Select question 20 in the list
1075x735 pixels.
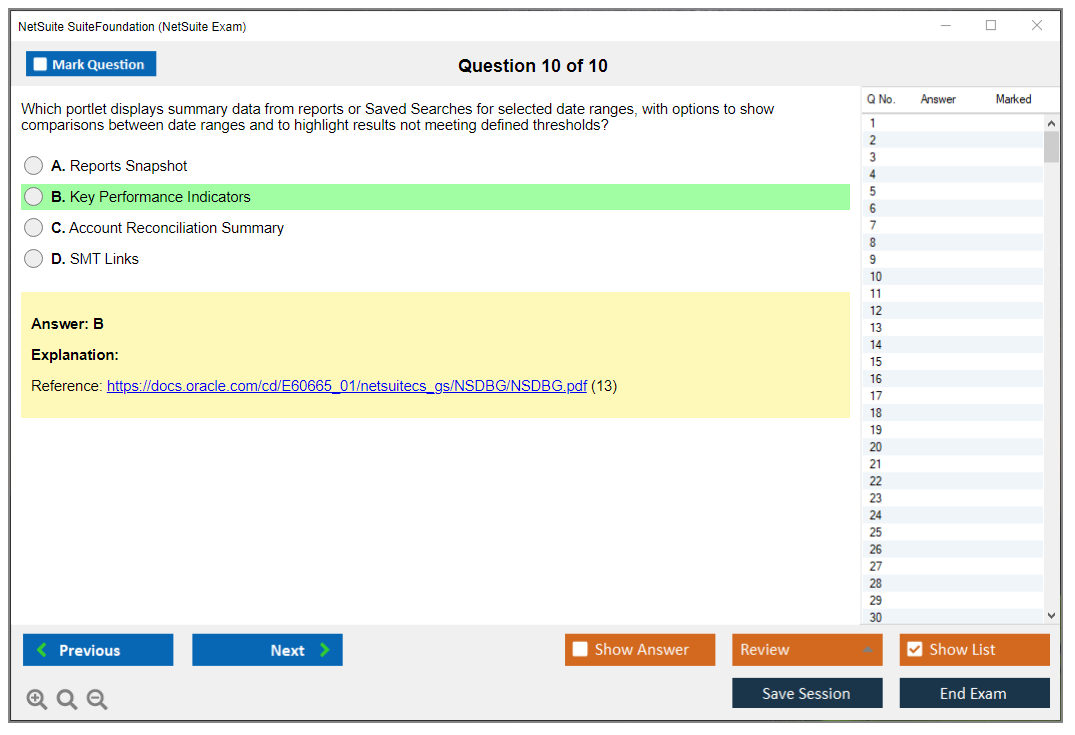point(952,447)
